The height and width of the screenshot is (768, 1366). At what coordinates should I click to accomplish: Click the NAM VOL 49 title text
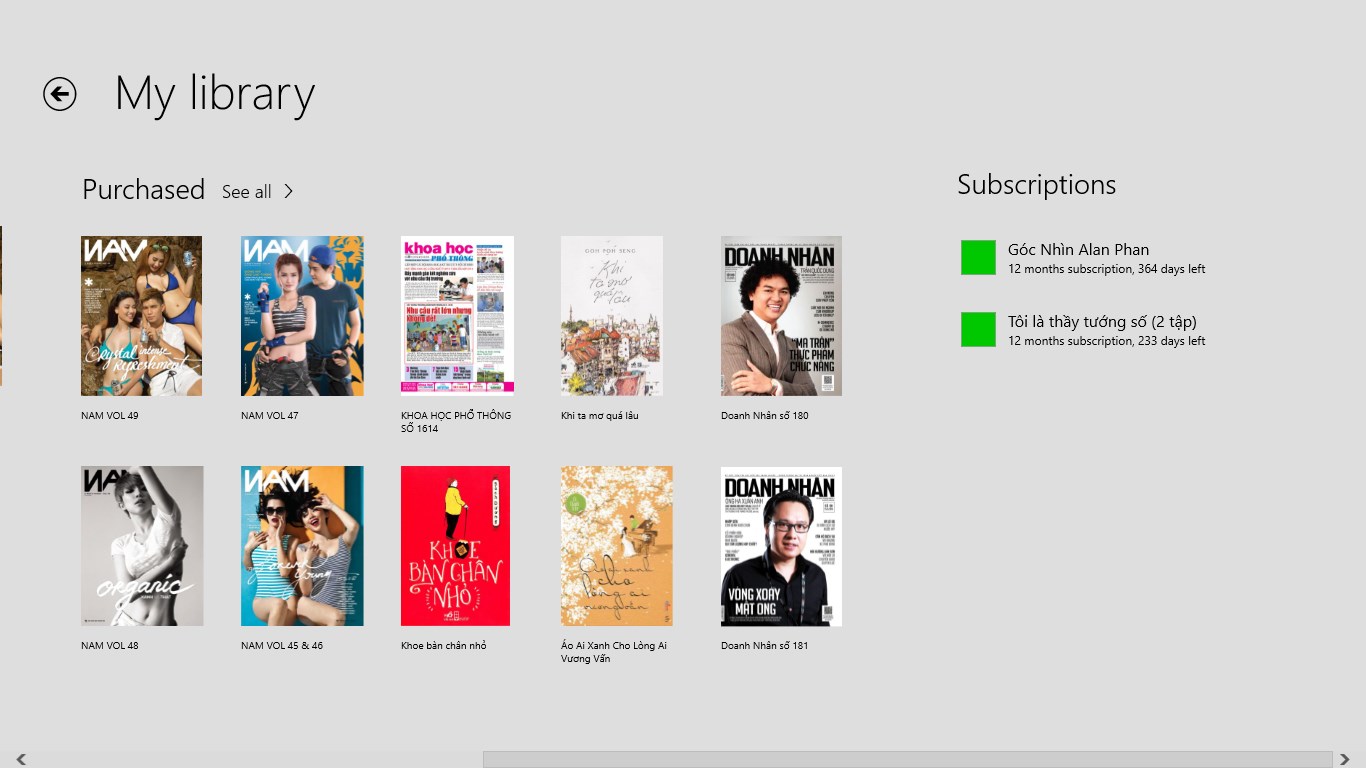(x=110, y=415)
